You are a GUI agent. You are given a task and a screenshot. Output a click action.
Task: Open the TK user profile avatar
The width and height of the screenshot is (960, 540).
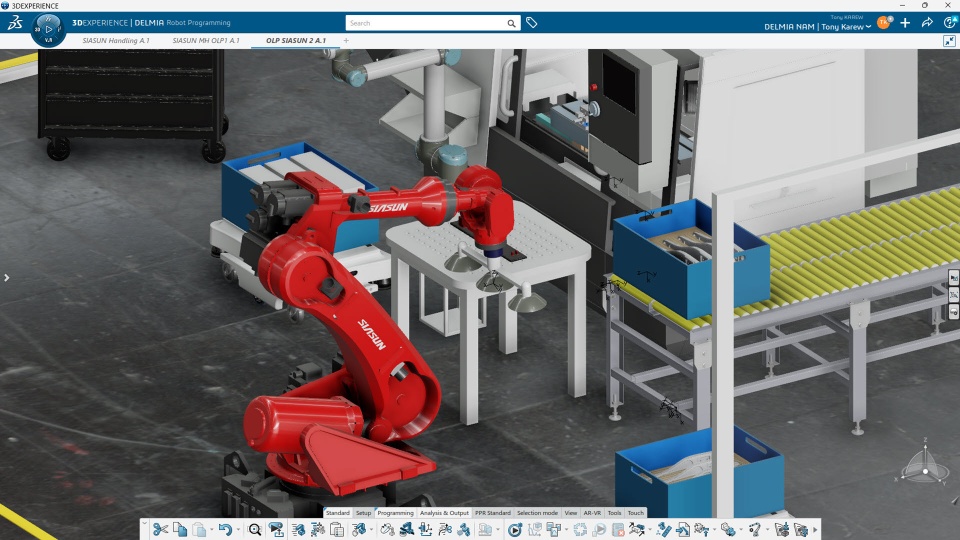click(884, 23)
